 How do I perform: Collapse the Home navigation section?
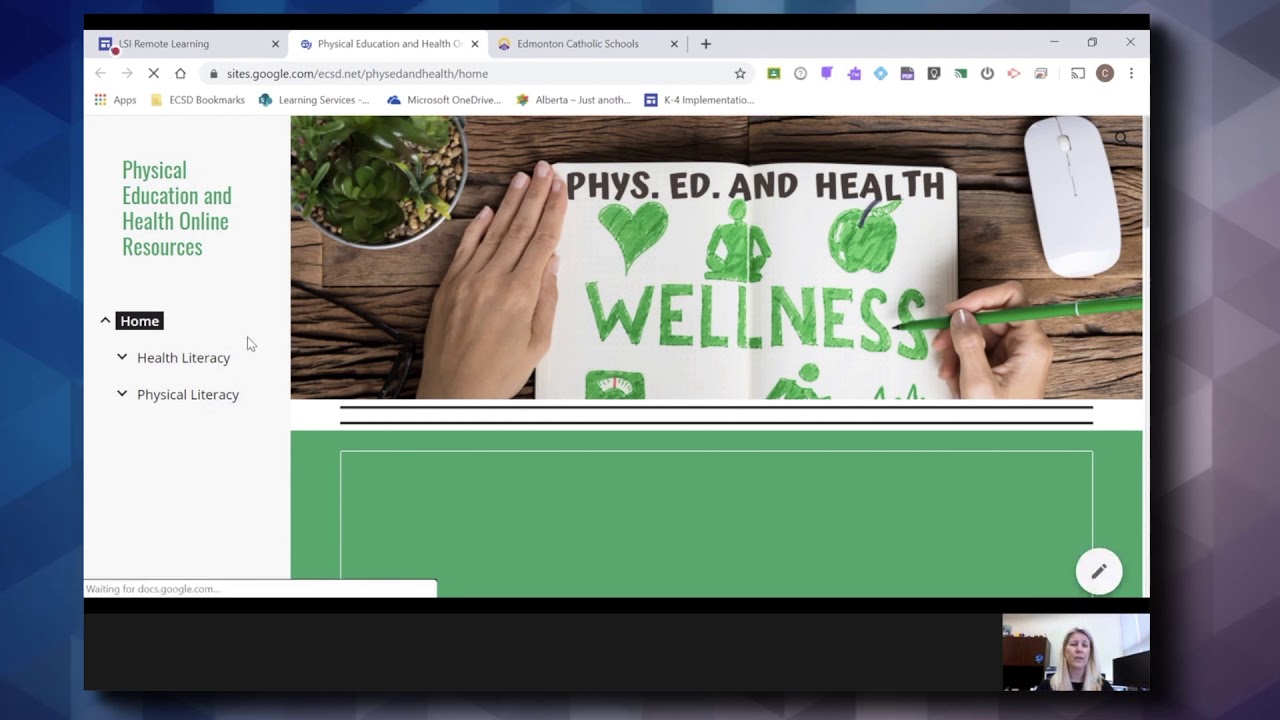105,321
